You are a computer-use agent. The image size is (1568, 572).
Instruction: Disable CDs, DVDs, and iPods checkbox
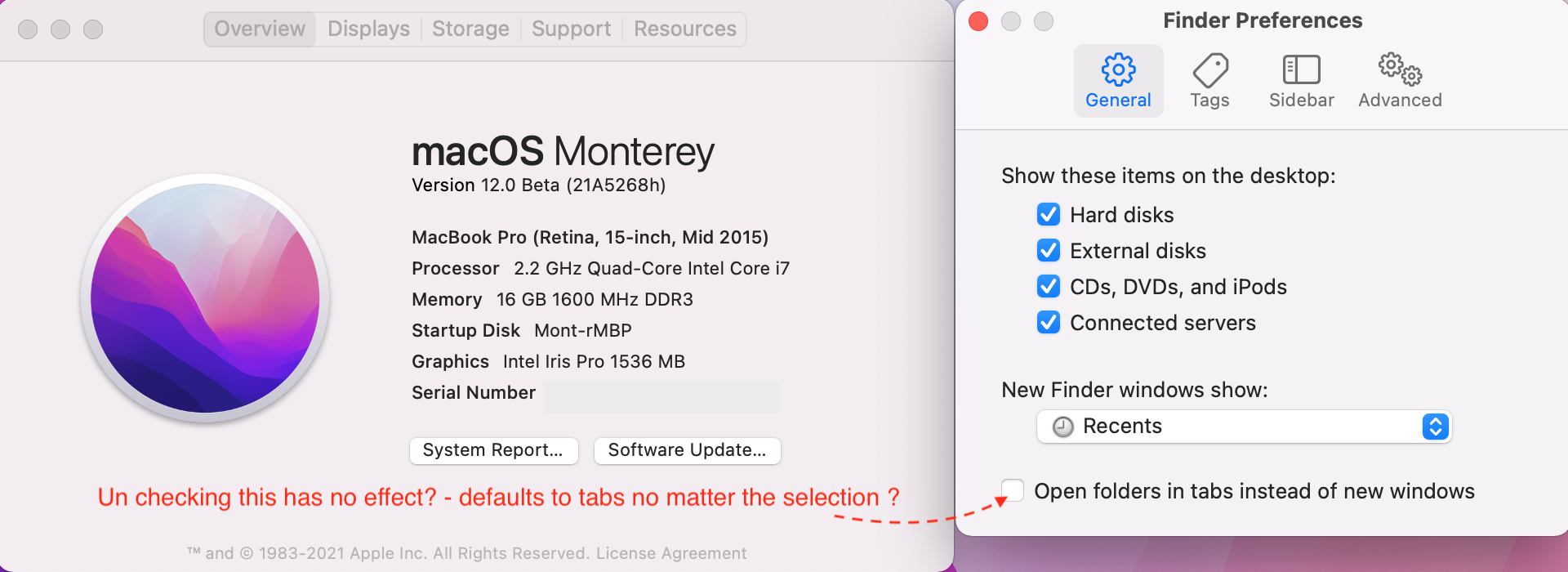pos(1049,287)
